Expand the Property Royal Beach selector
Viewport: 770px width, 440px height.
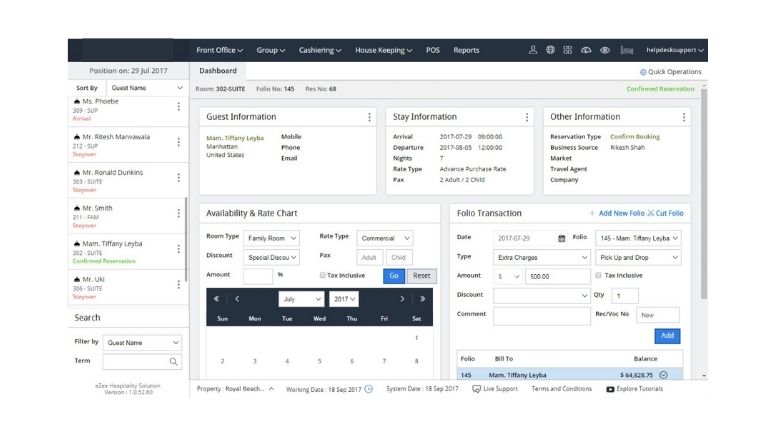click(235, 388)
